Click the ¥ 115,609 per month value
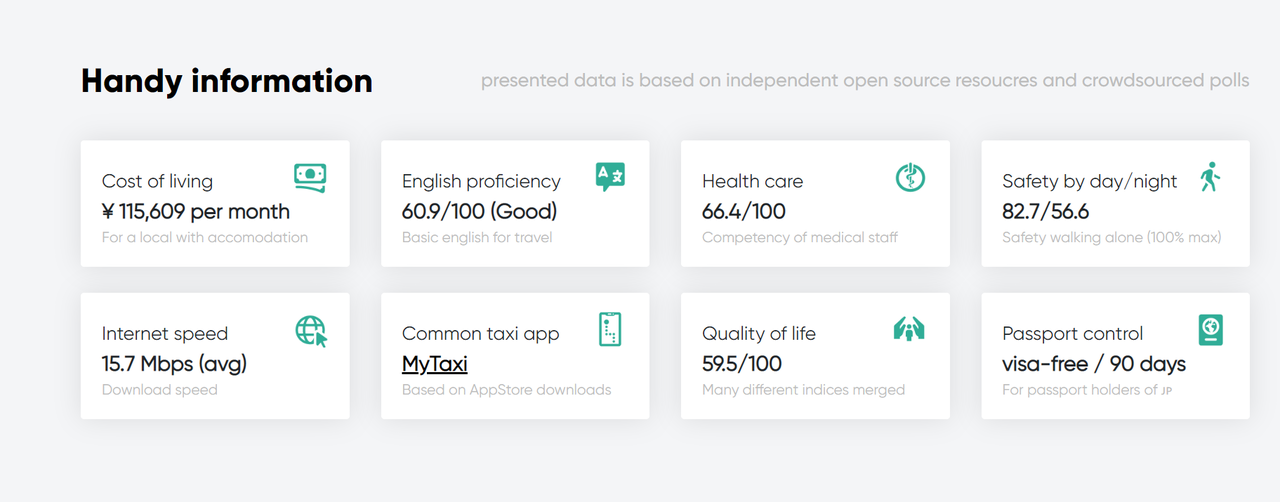The height and width of the screenshot is (502, 1280). click(x=196, y=211)
